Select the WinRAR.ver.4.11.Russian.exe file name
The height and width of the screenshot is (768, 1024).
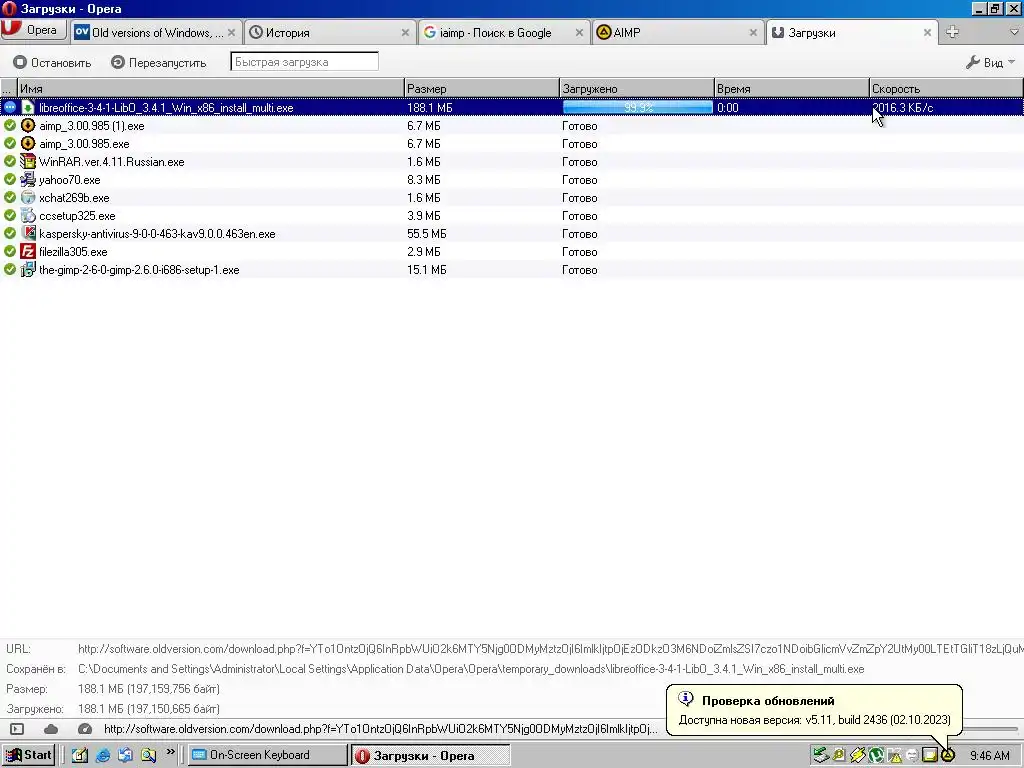click(x=112, y=162)
